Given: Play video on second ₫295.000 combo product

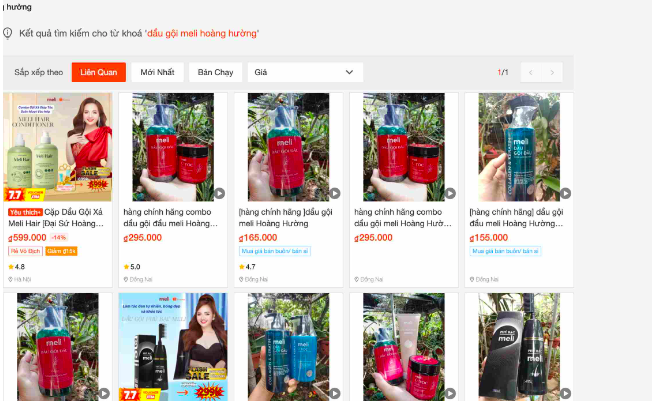Looking at the screenshot, I should pos(450,194).
